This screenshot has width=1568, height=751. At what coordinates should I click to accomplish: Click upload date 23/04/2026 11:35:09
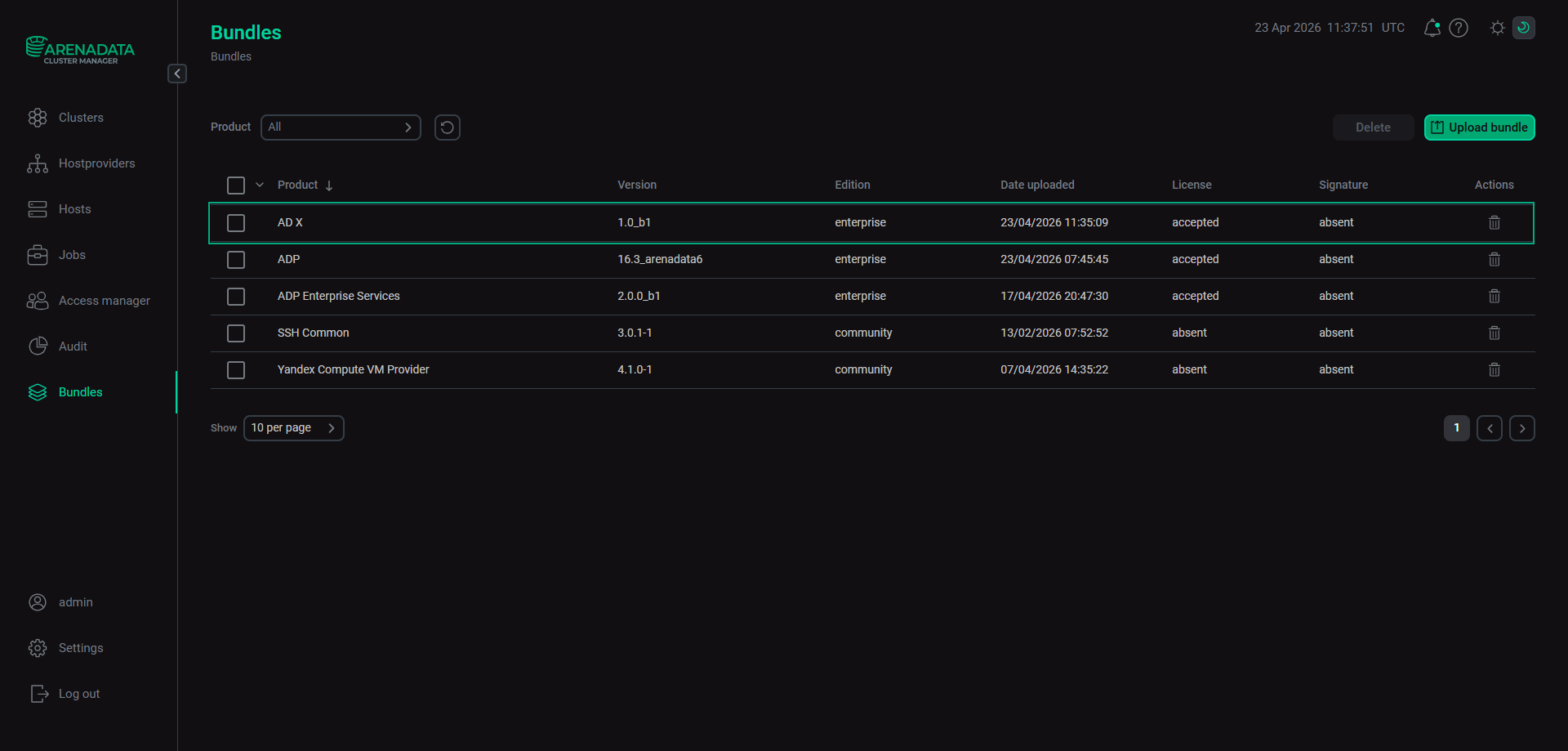(1054, 222)
